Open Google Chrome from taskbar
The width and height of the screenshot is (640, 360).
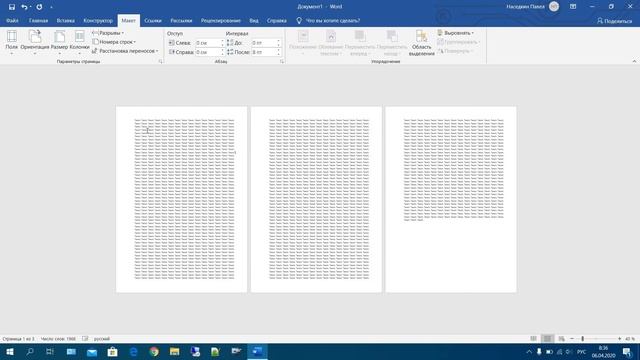[154, 352]
